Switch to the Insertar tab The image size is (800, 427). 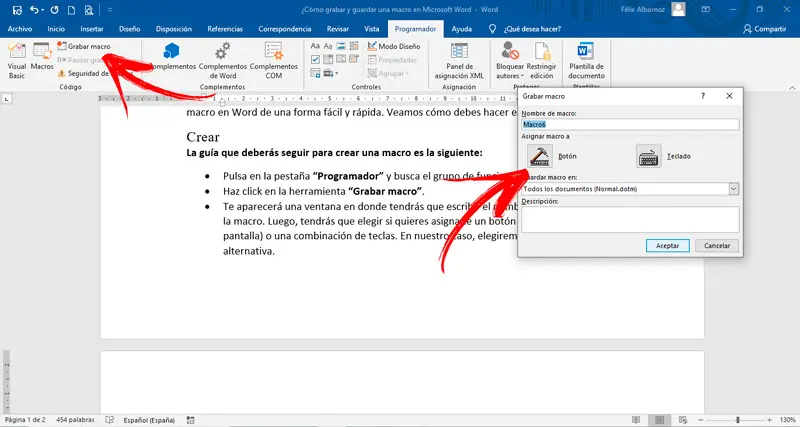(x=92, y=29)
